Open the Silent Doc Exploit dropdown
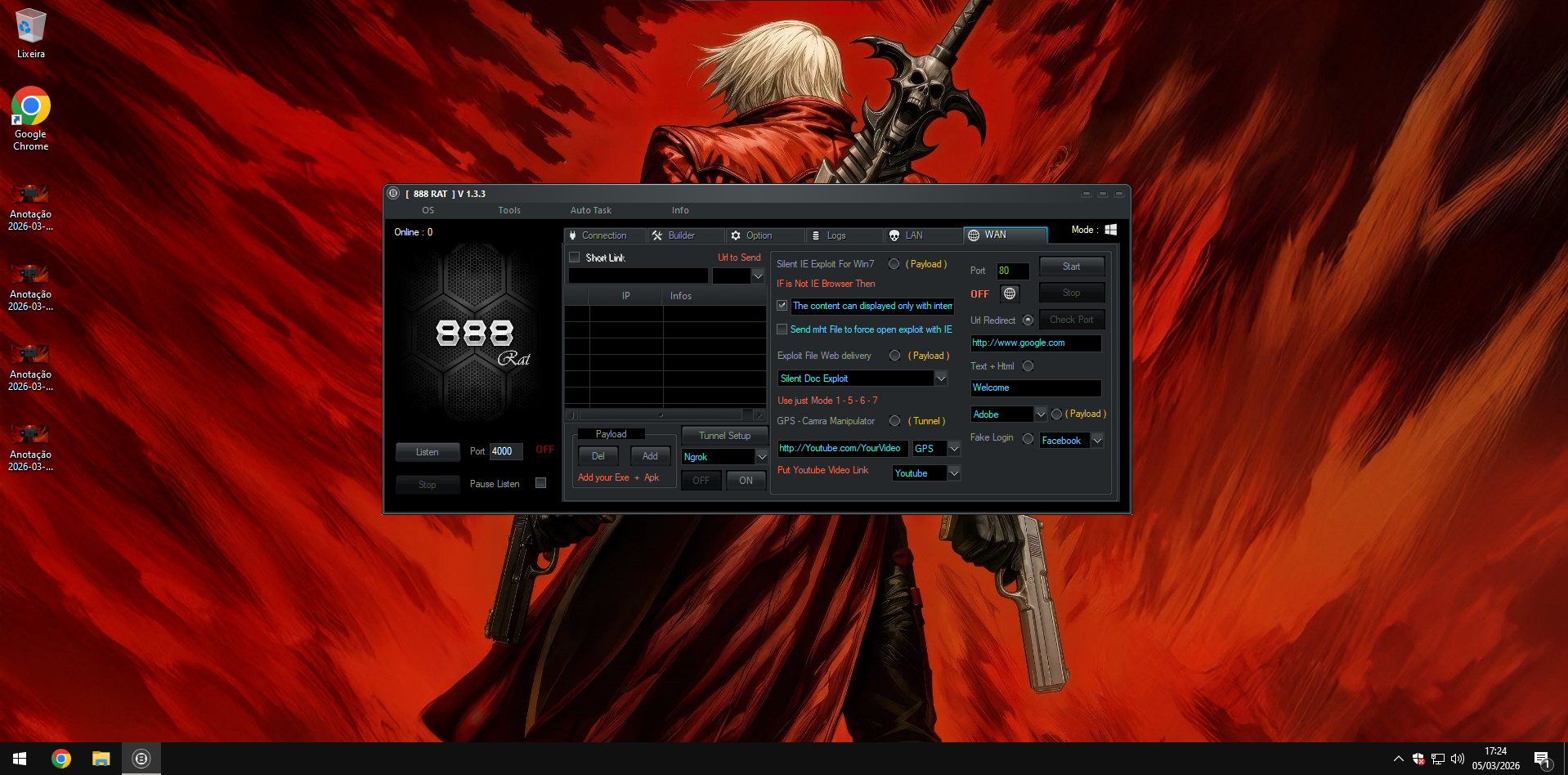Image resolution: width=1568 pixels, height=775 pixels. tap(941, 379)
